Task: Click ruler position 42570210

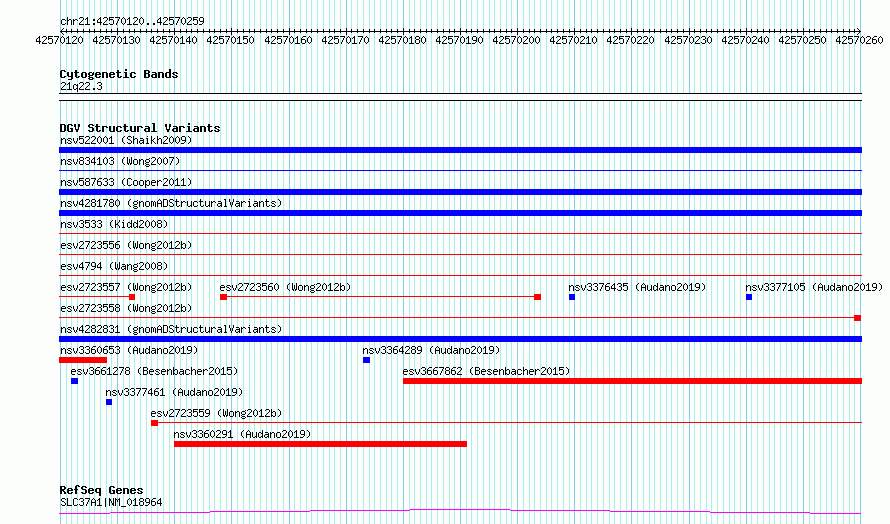Action: (x=574, y=40)
